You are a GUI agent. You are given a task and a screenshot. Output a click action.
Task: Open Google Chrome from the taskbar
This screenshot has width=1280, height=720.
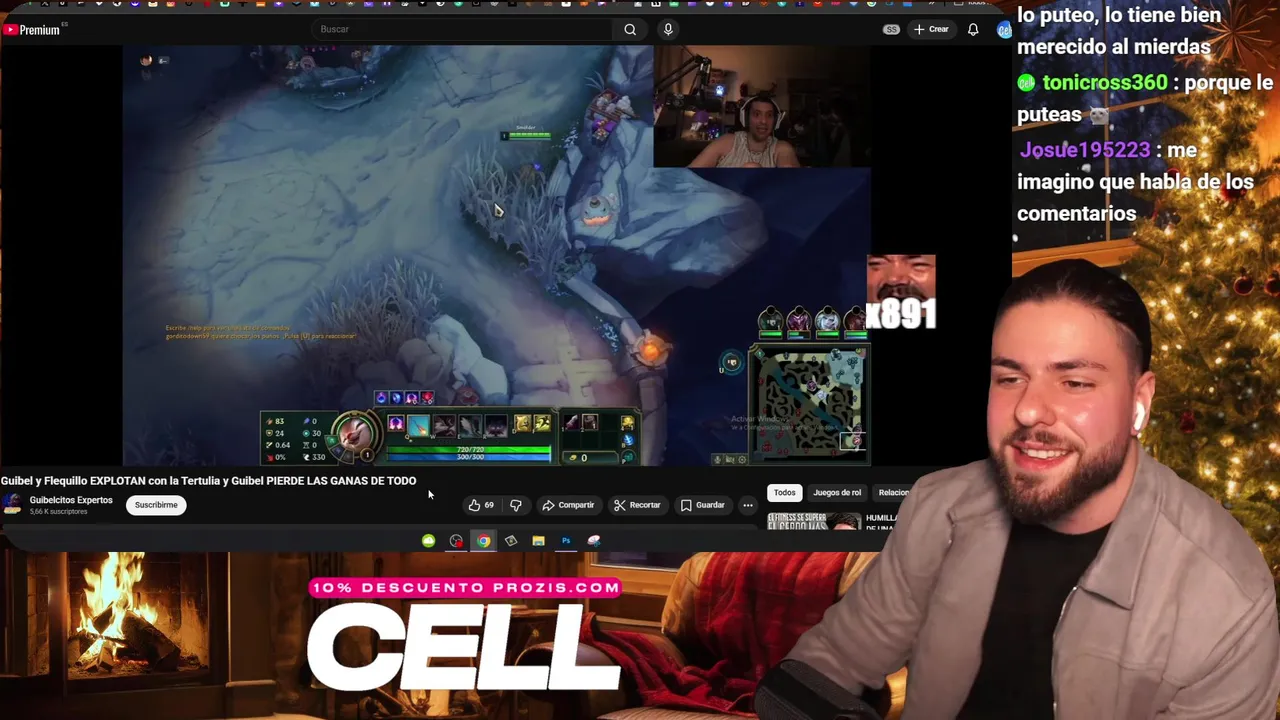click(484, 541)
